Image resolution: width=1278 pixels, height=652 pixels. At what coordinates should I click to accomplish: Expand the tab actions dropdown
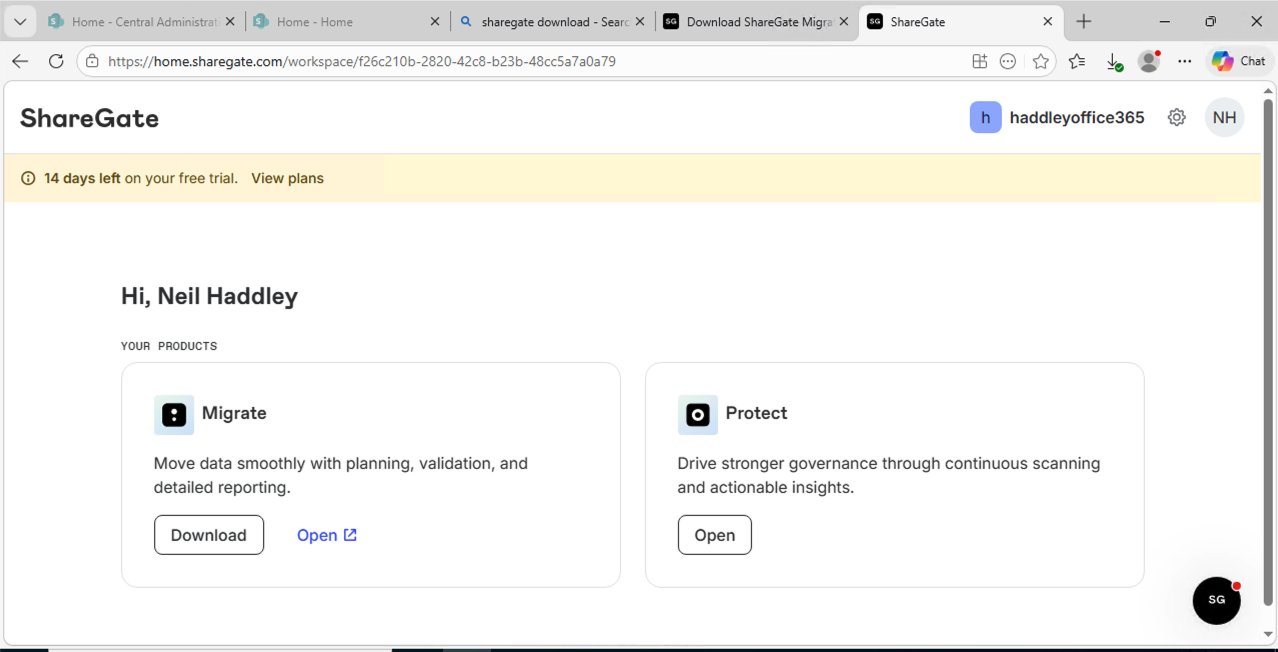click(x=20, y=21)
